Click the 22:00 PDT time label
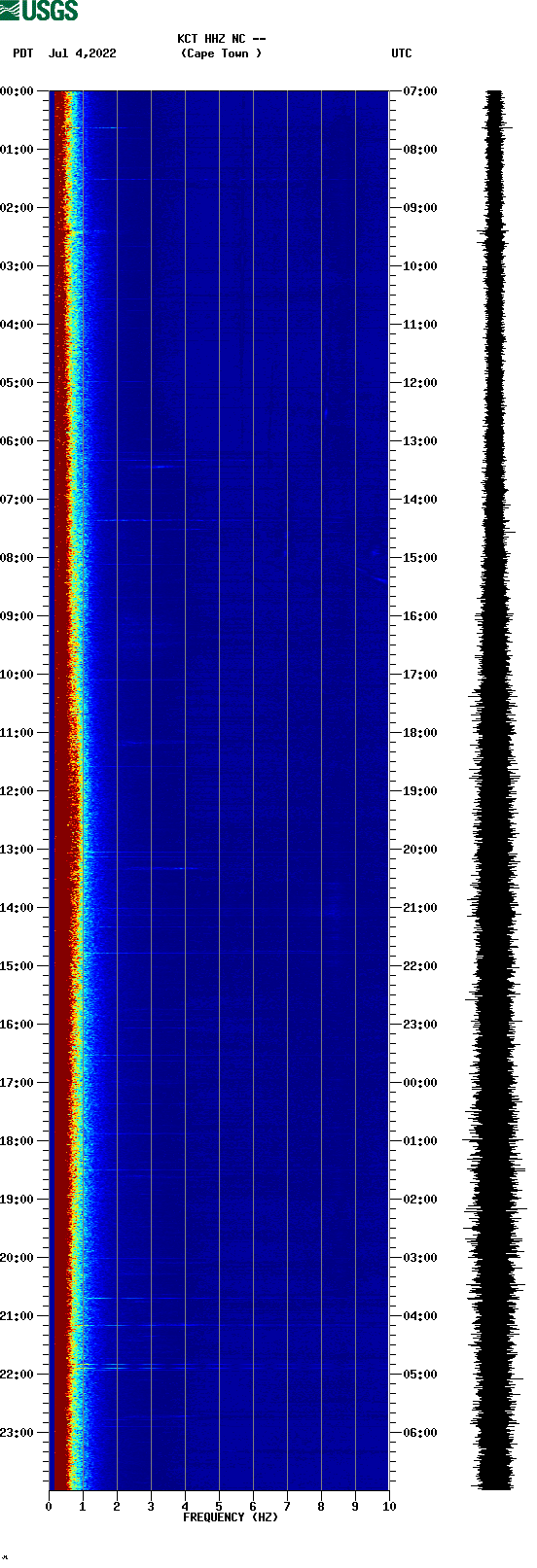Screen dimensions: 537x1568 pos(18,1375)
